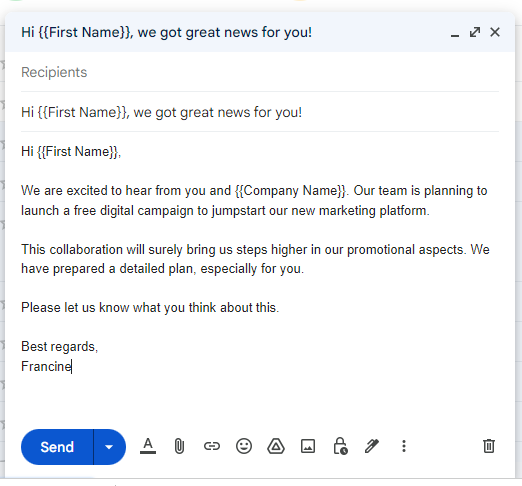
Task: Click into the Recipients field
Action: 260,72
